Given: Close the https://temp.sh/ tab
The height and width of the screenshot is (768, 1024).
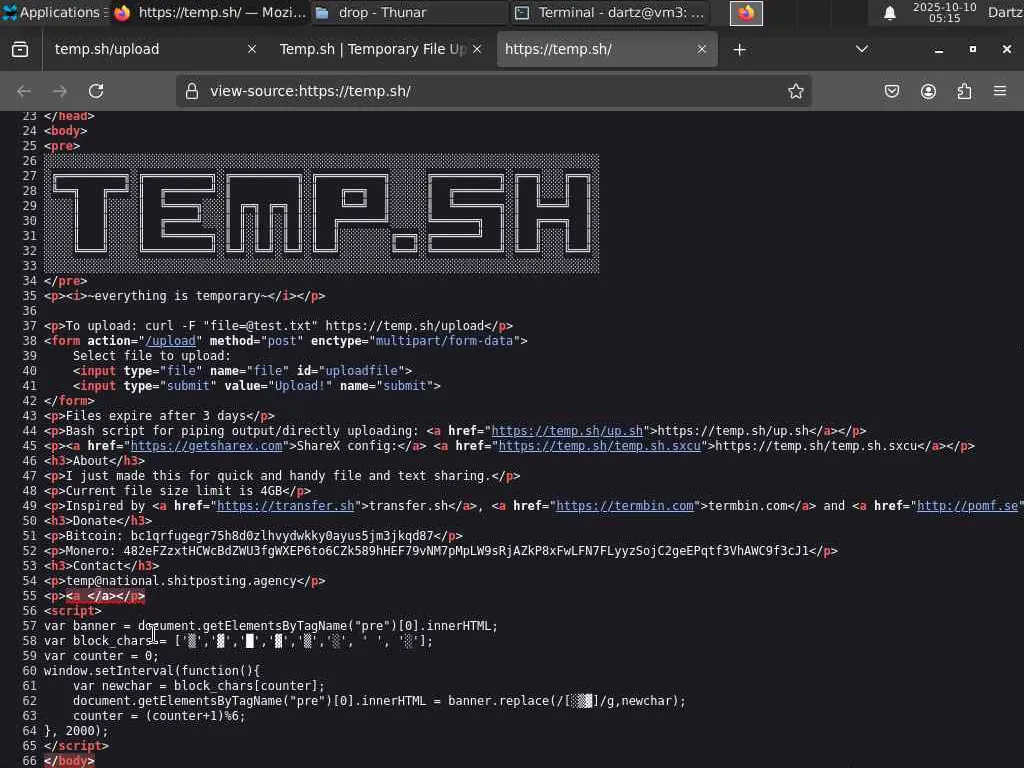Looking at the screenshot, I should coord(702,49).
